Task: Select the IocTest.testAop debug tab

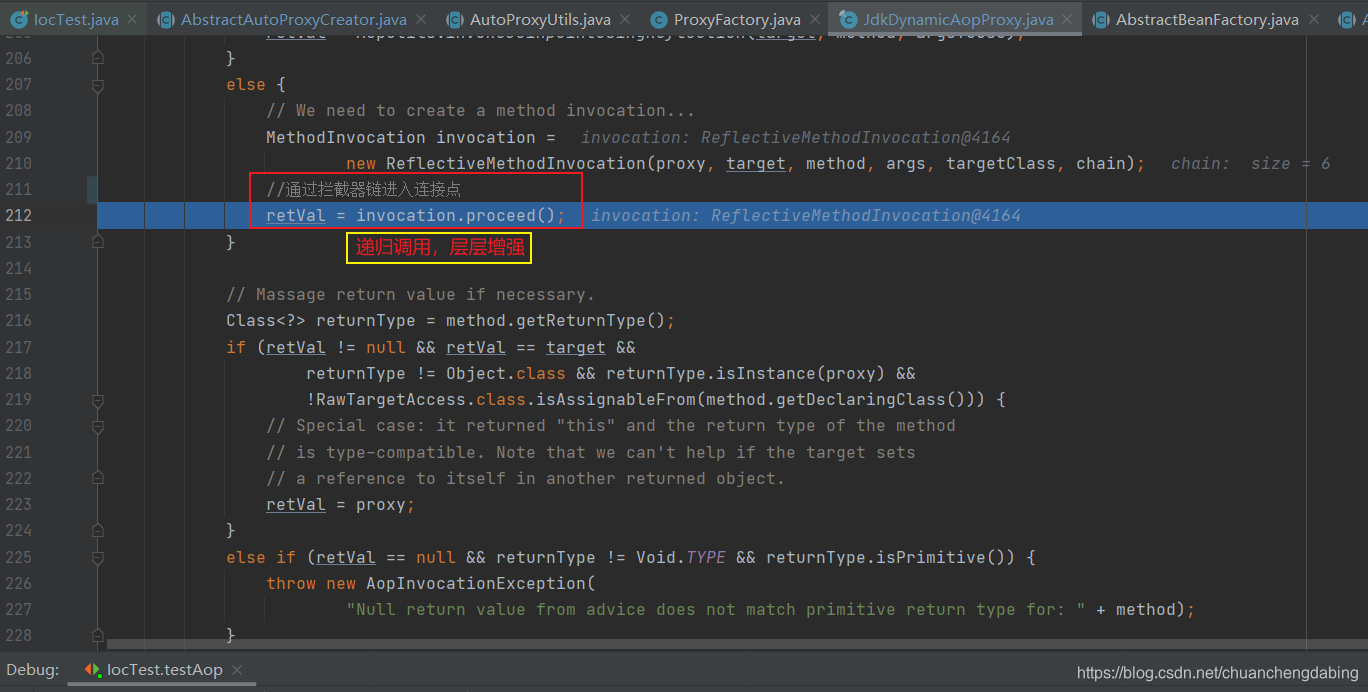Action: coord(164,670)
